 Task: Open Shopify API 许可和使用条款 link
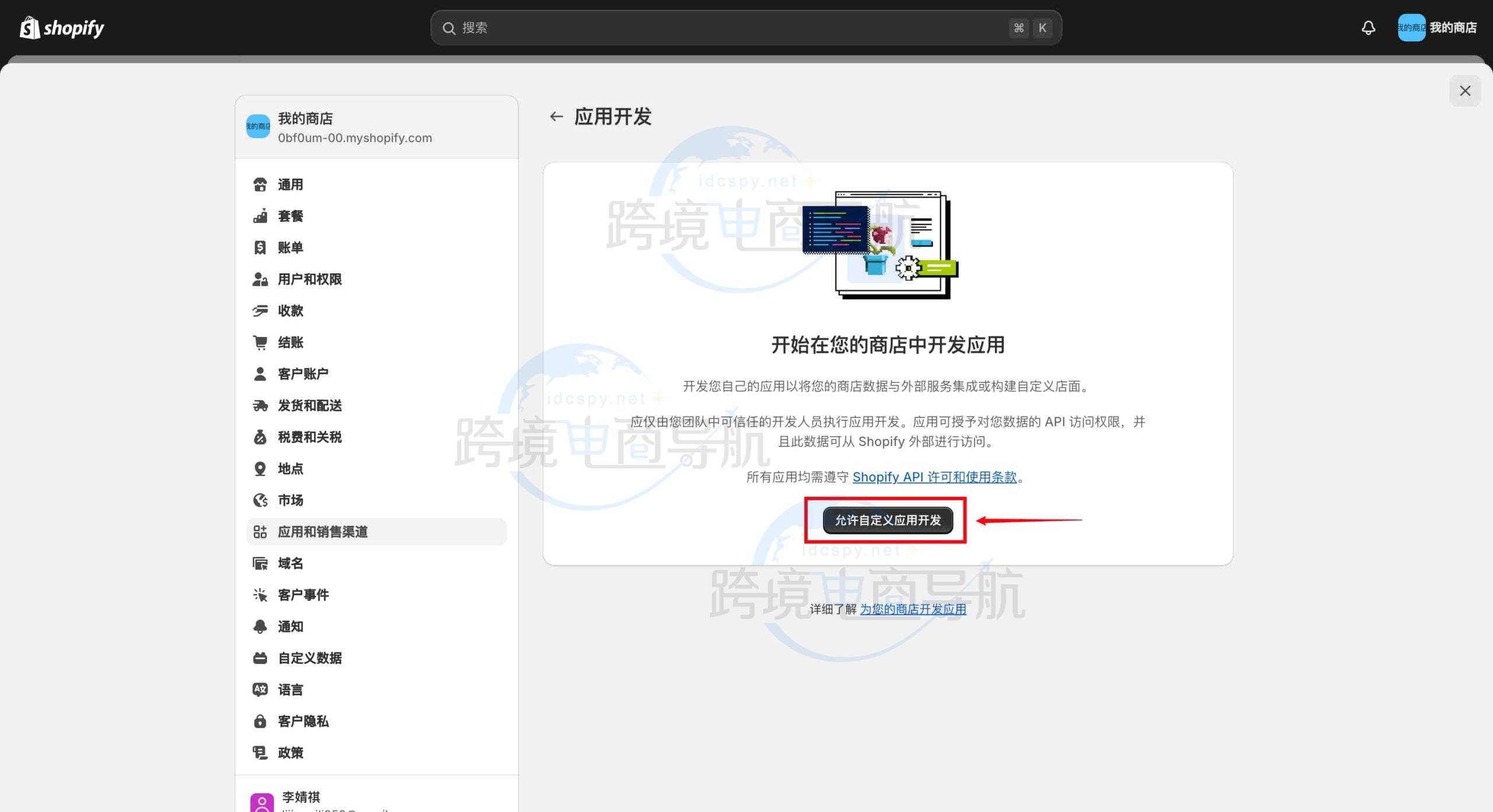point(934,477)
